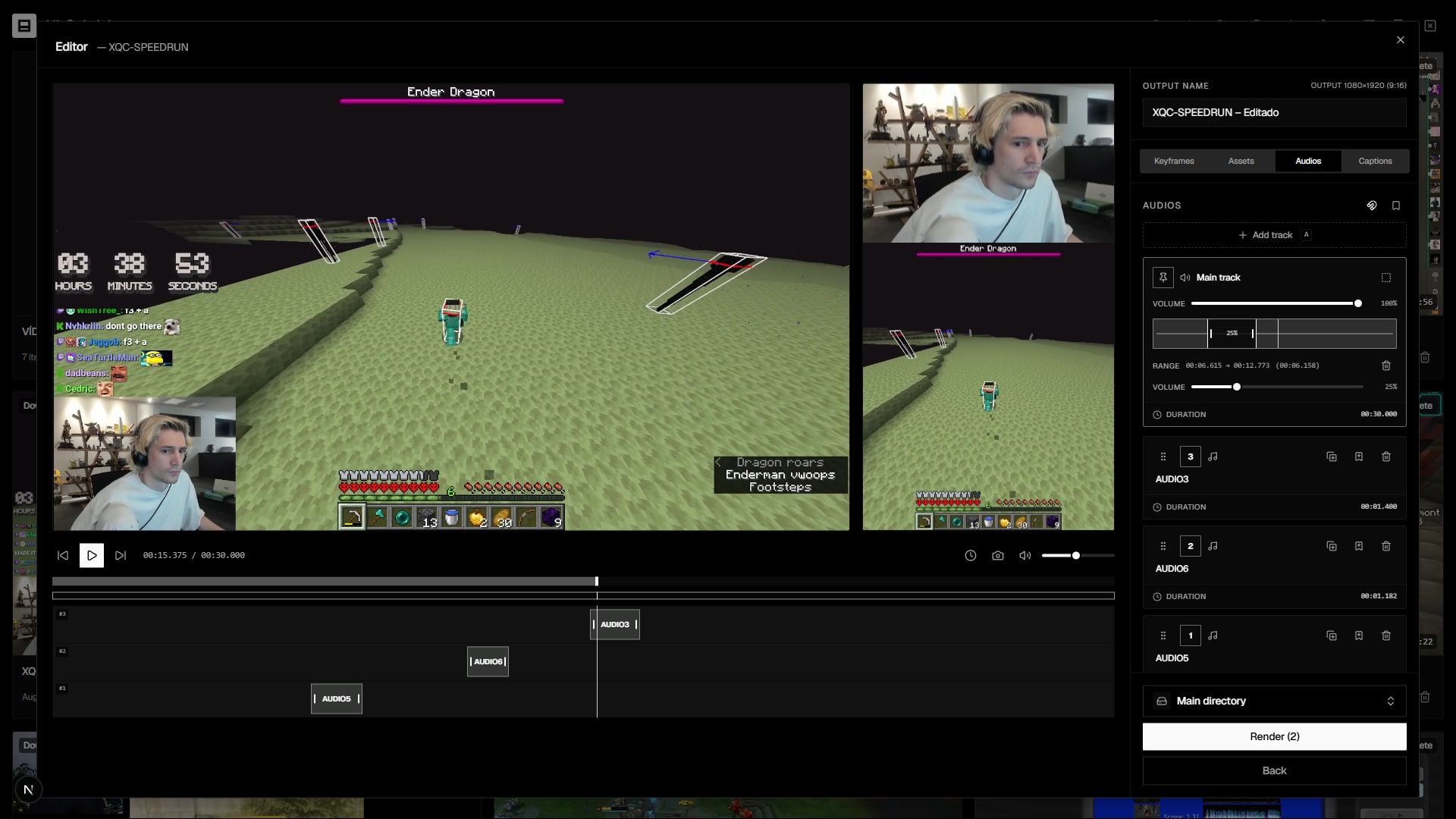Bookmark the AUDIO5 track
This screenshot has height=819, width=1456.
pyautogui.click(x=1359, y=635)
